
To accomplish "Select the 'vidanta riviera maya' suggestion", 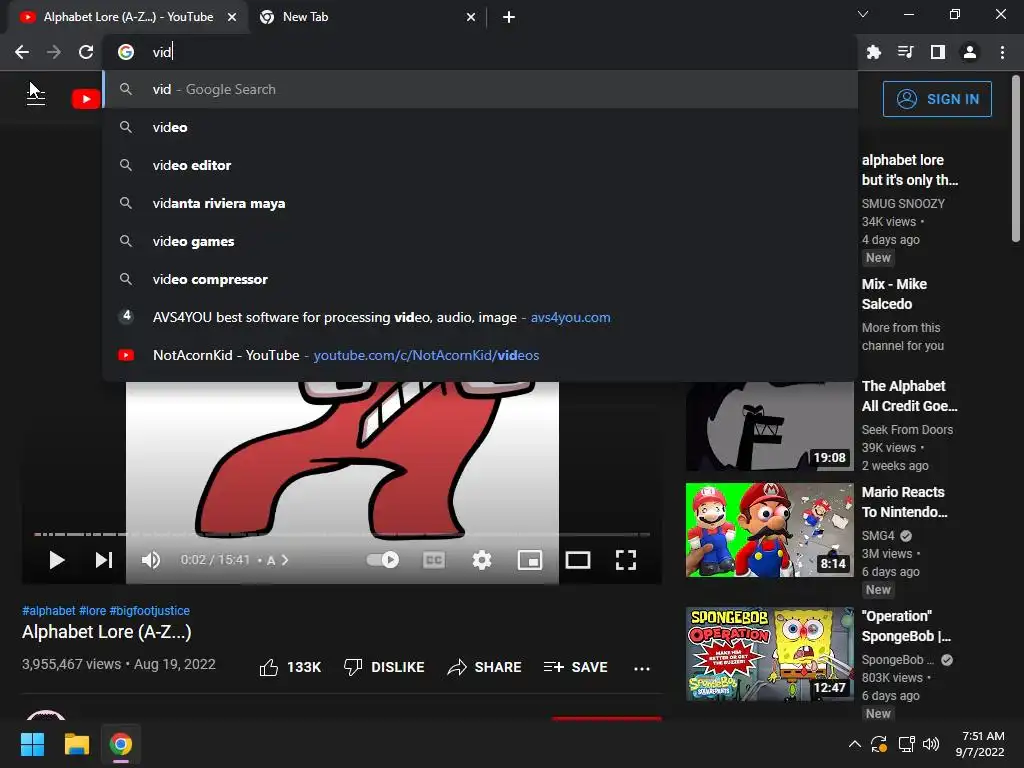I will [480, 203].
